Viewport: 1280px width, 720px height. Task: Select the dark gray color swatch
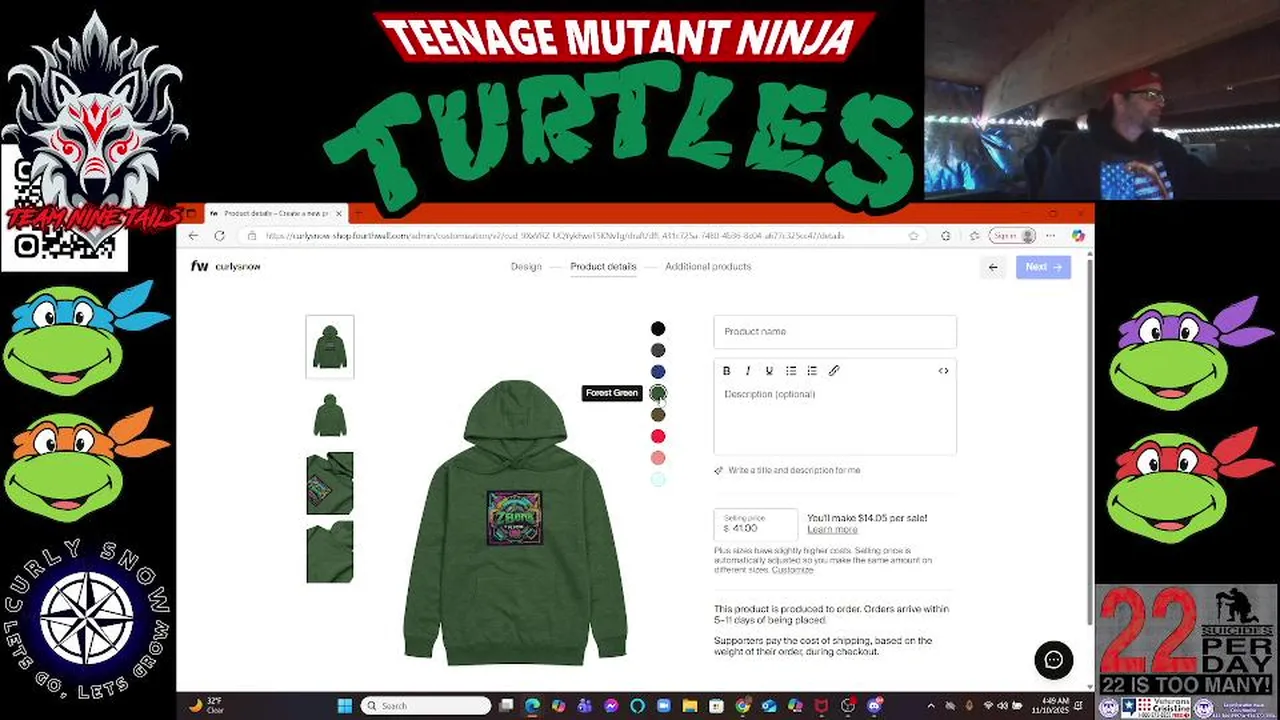(658, 350)
